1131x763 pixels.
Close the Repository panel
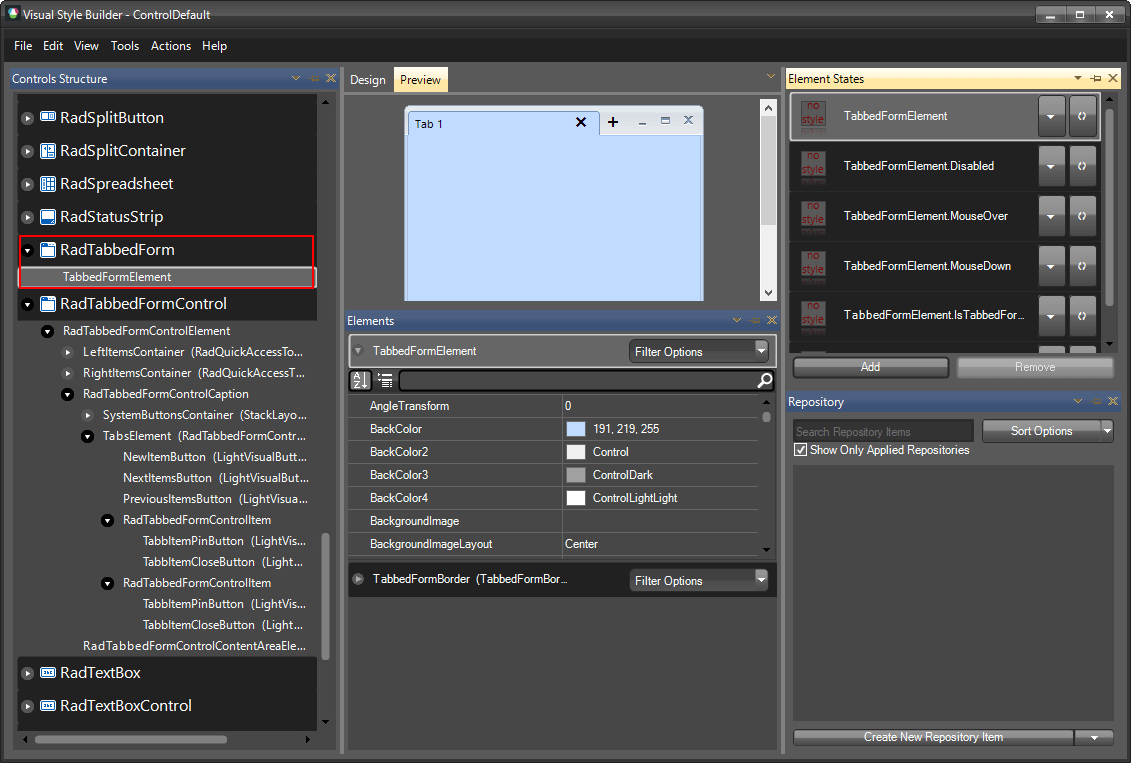tap(1113, 401)
